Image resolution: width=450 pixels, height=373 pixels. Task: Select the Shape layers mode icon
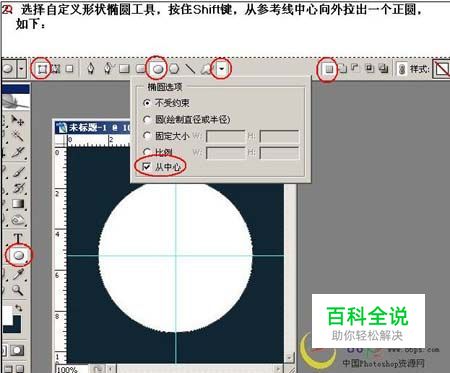[x=41, y=69]
